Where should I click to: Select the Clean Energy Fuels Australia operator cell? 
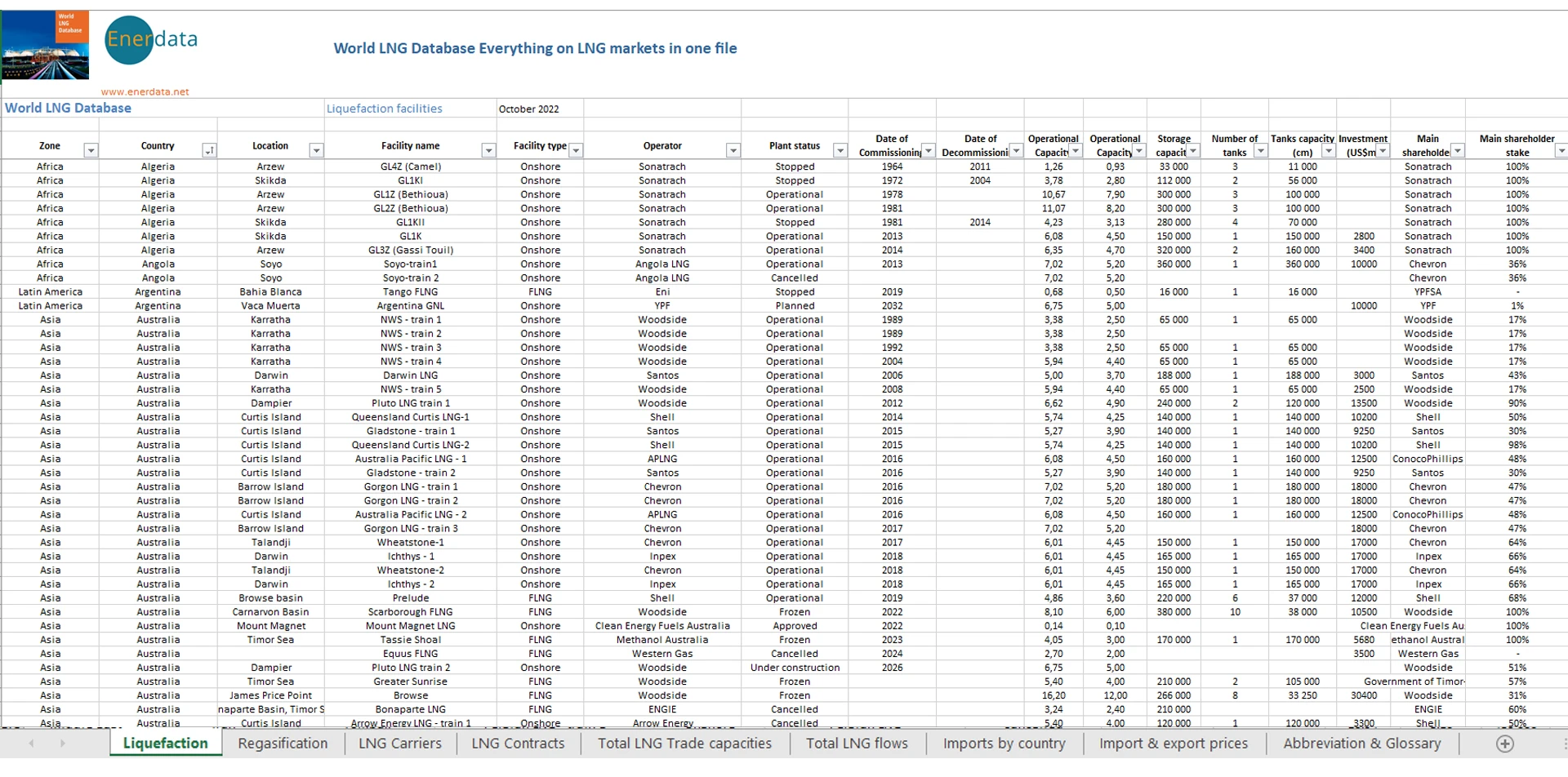click(x=662, y=626)
